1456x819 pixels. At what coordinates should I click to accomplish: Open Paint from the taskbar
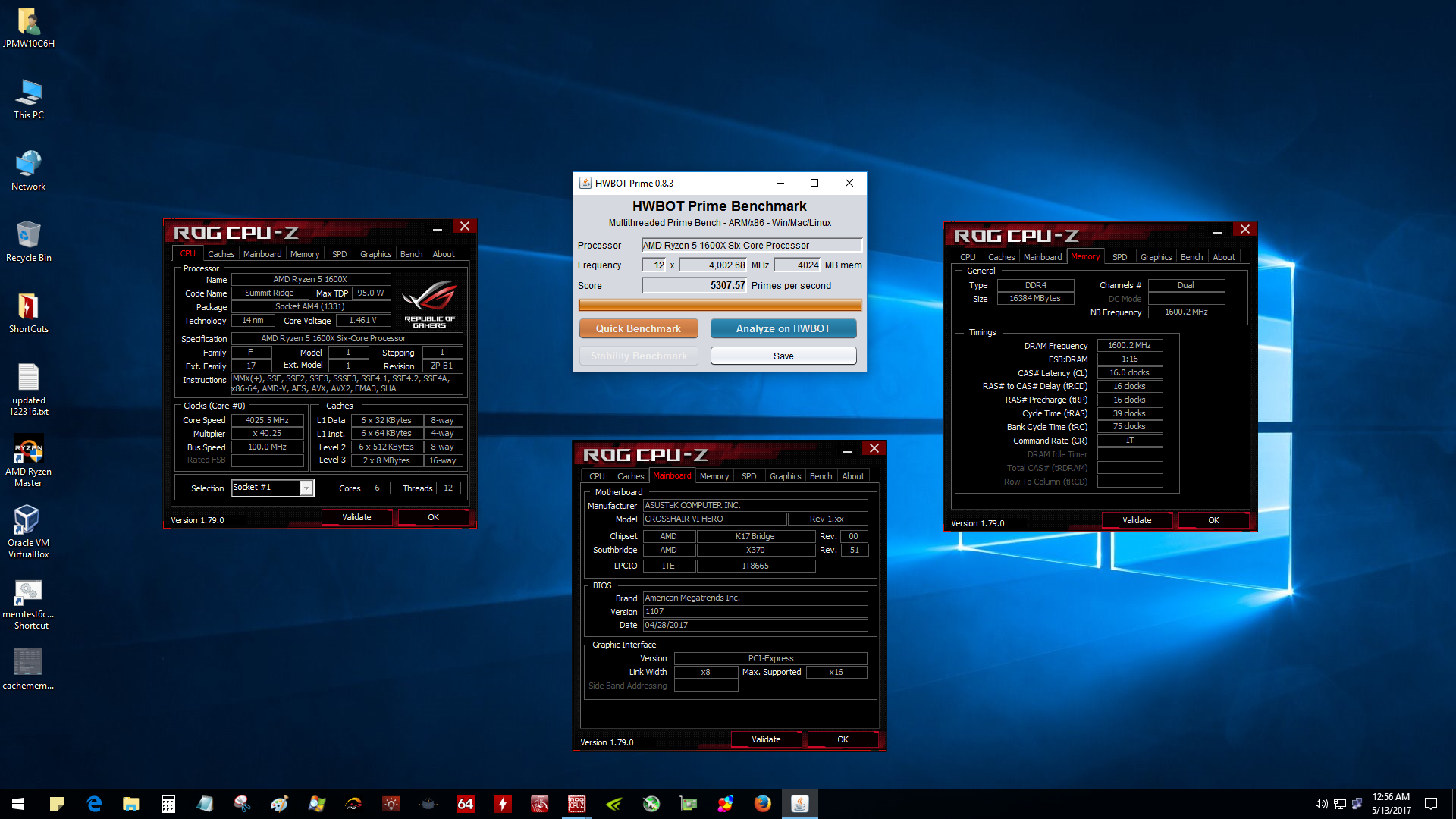(x=279, y=804)
